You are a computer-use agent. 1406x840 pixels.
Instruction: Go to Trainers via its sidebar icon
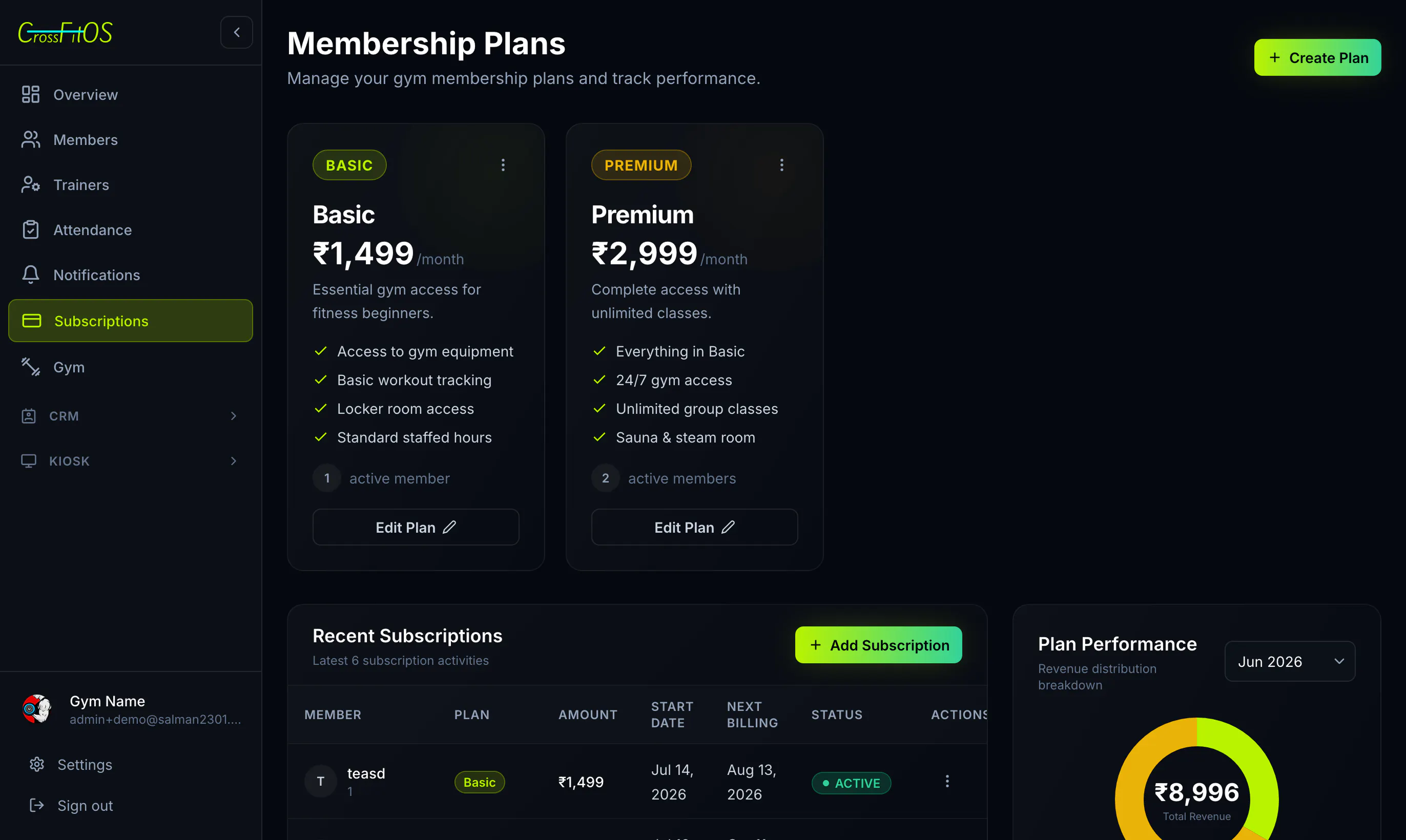pos(31,184)
